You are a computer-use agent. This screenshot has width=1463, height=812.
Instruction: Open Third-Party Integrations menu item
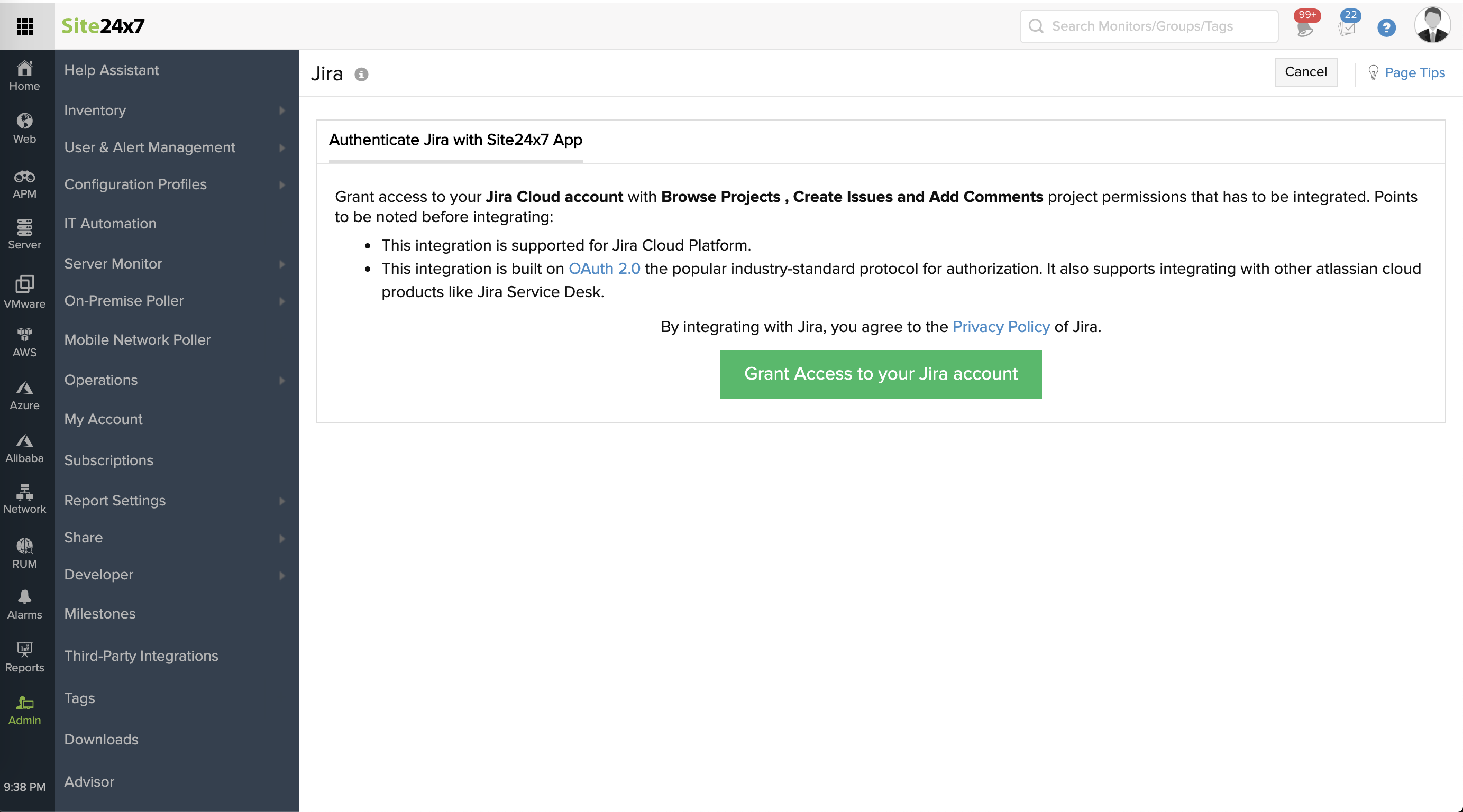141,656
